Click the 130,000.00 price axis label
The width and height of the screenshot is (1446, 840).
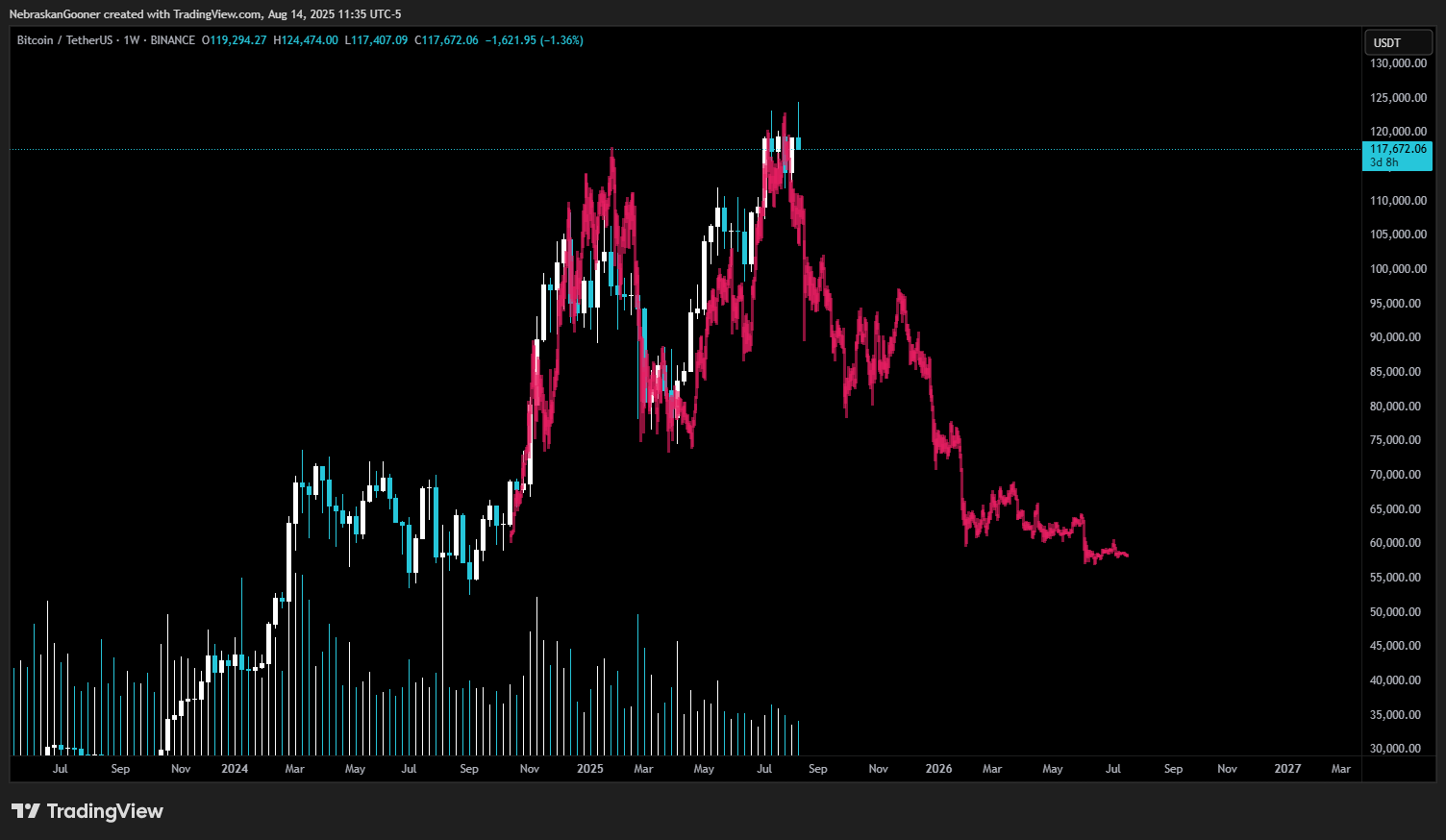[x=1398, y=63]
